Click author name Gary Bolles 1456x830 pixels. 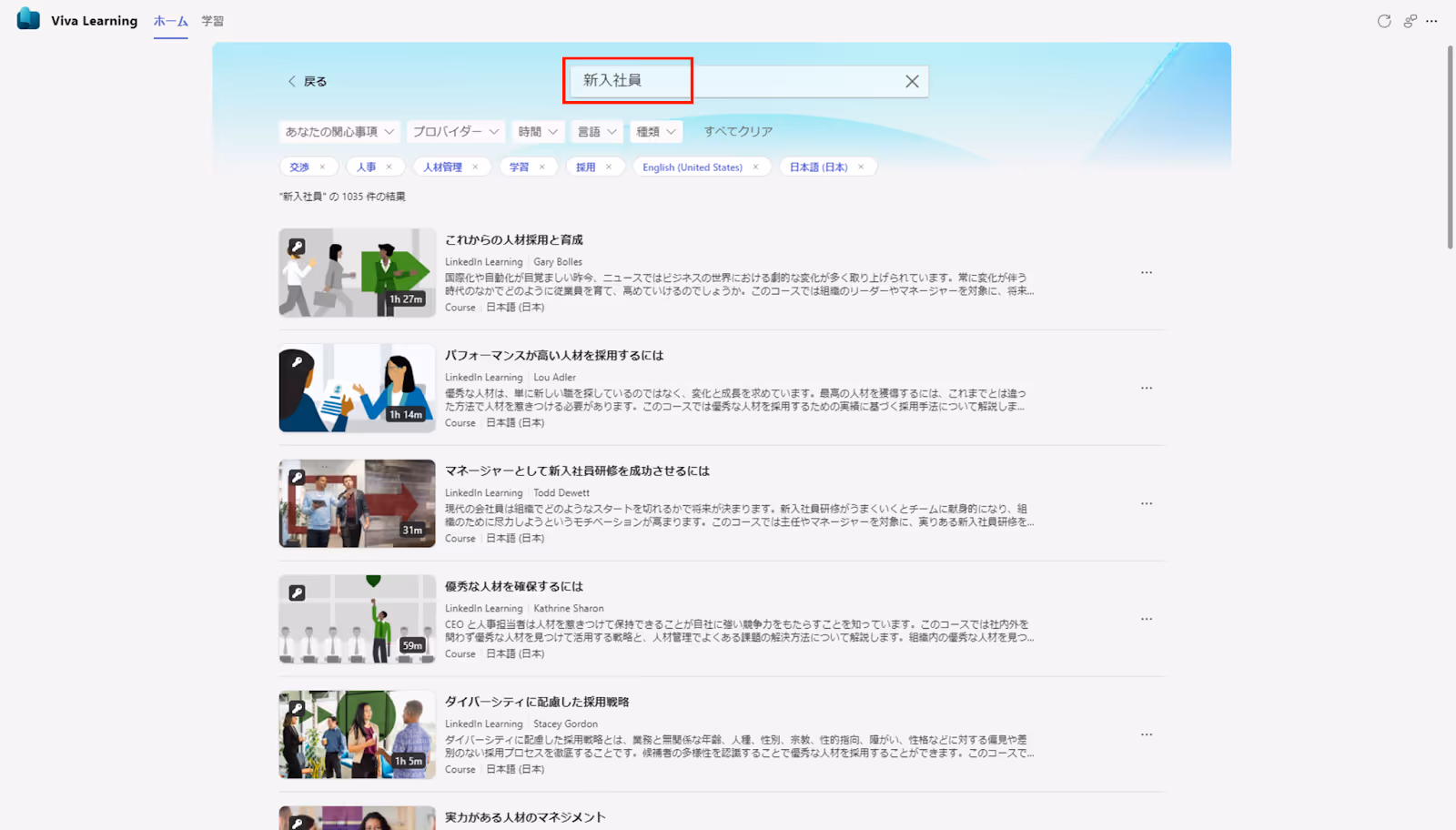(558, 262)
